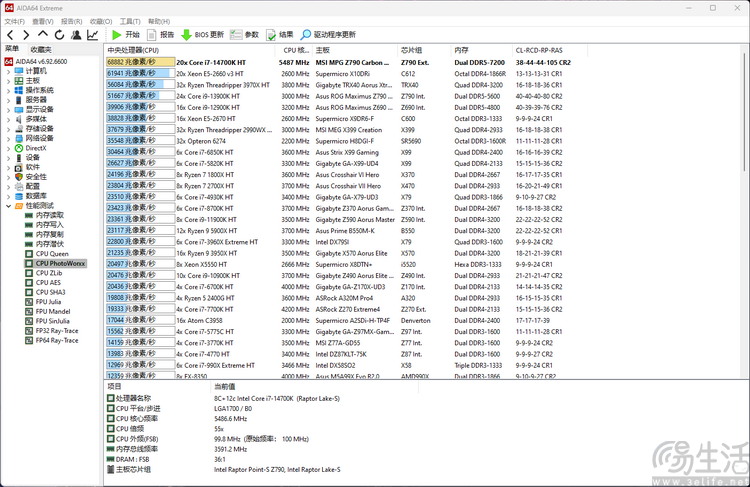The width and height of the screenshot is (750, 487).
Task: Select the 数据库 database icon
Action: coord(19,196)
